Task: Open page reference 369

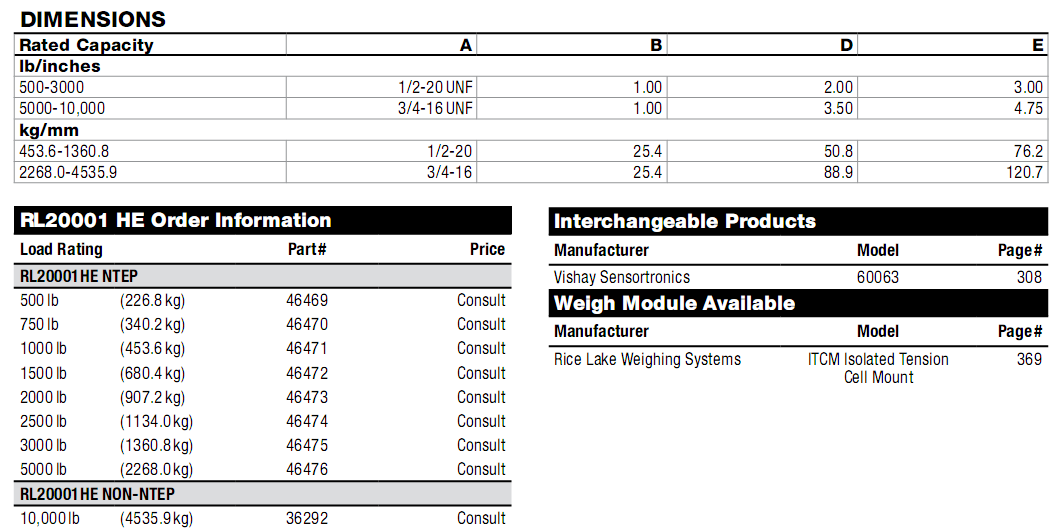Action: coord(1029,359)
